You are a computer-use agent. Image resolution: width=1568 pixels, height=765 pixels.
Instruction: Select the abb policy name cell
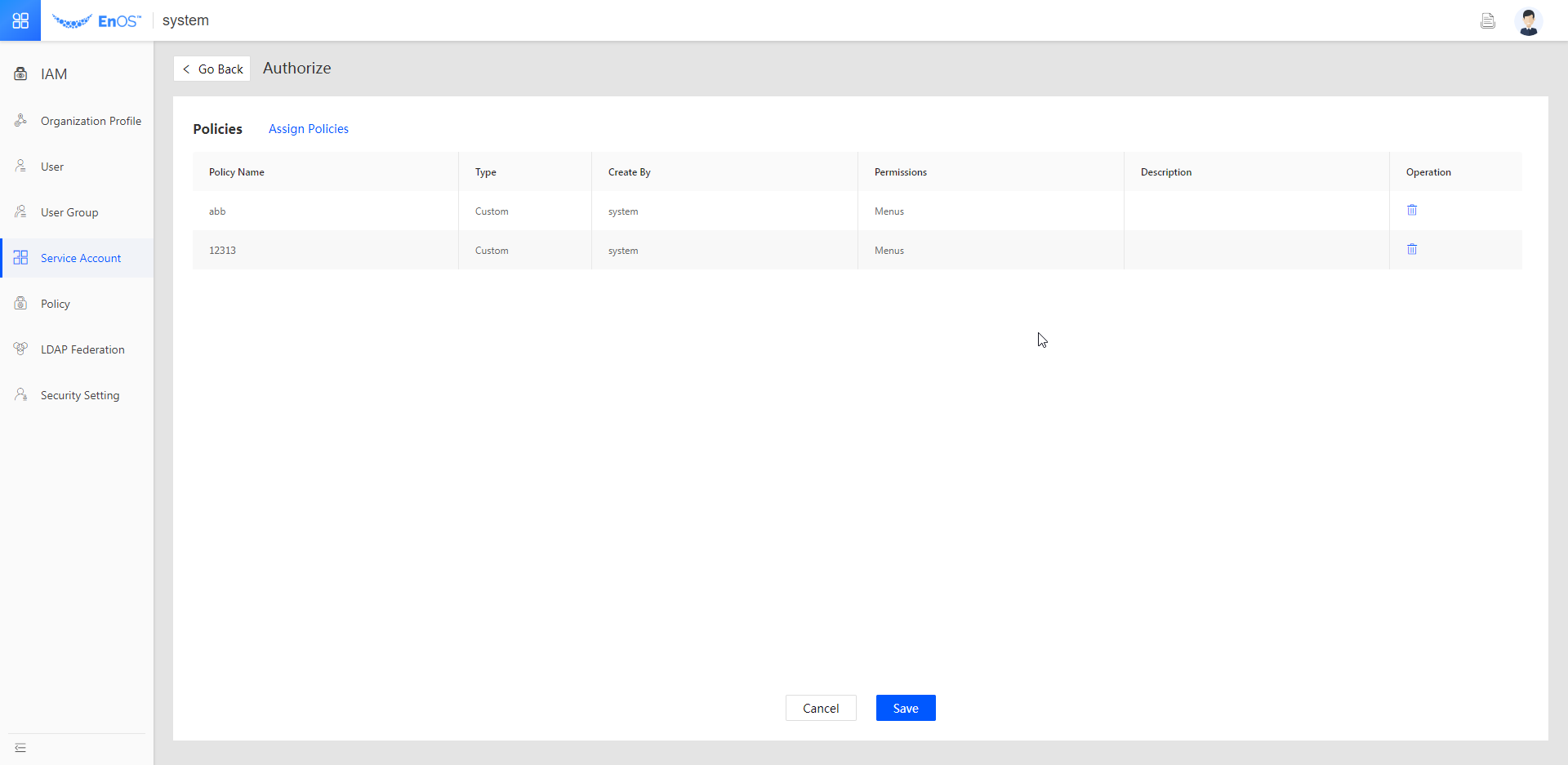[217, 211]
